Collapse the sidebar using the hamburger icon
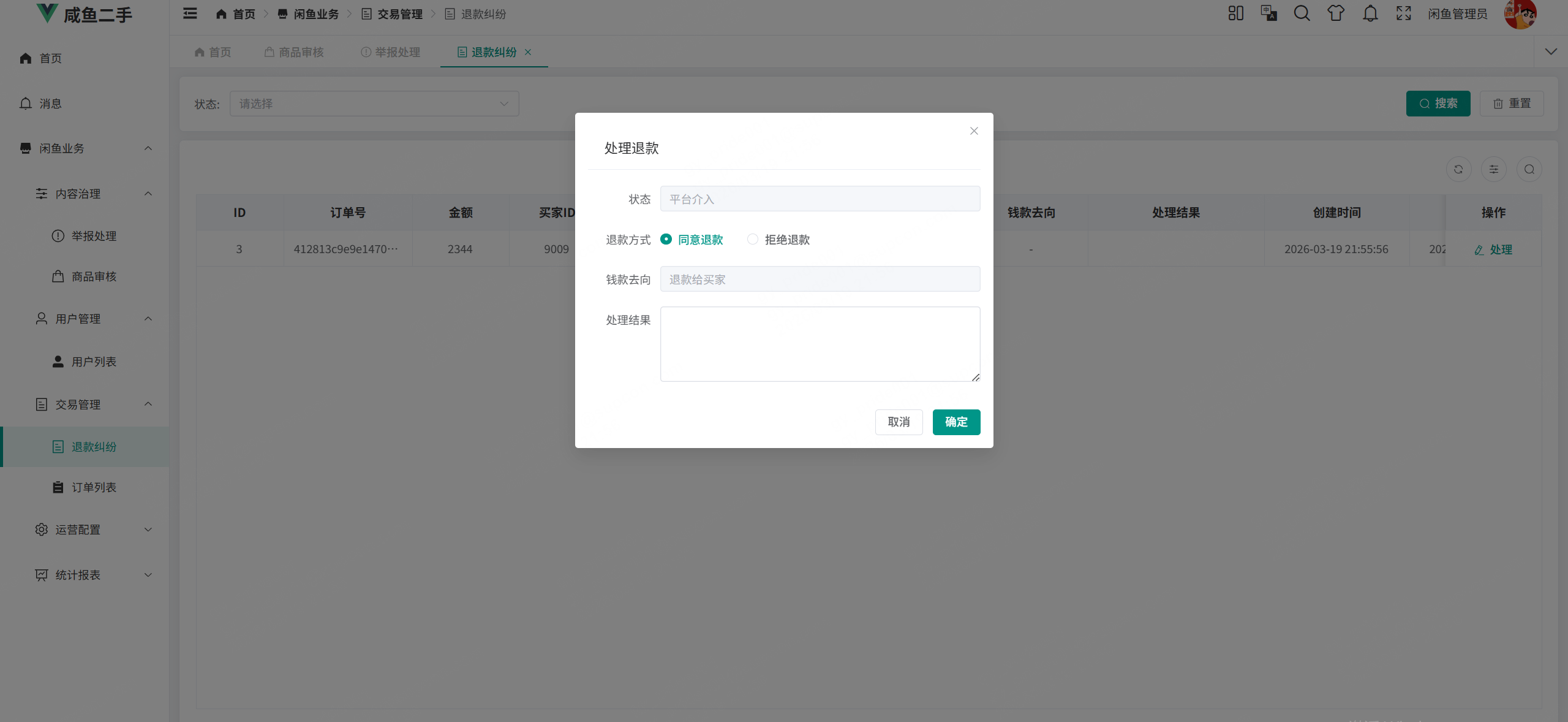 coord(189,13)
